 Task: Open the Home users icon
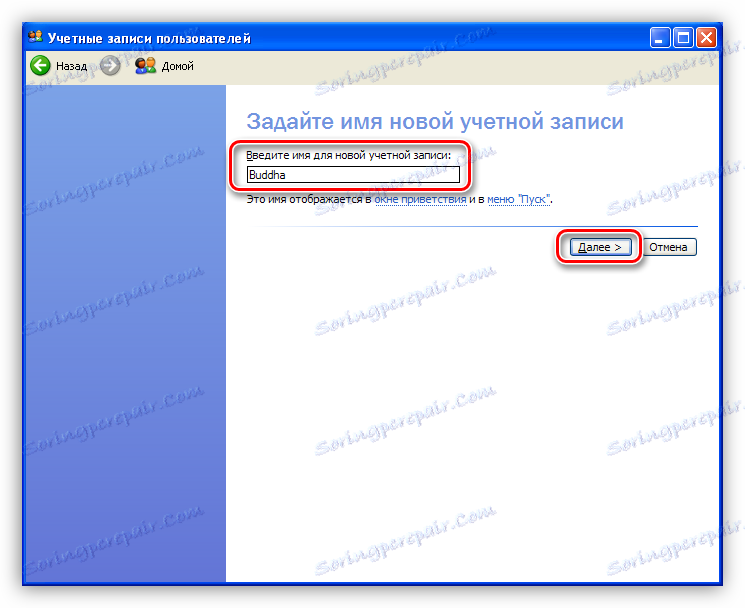[x=145, y=66]
